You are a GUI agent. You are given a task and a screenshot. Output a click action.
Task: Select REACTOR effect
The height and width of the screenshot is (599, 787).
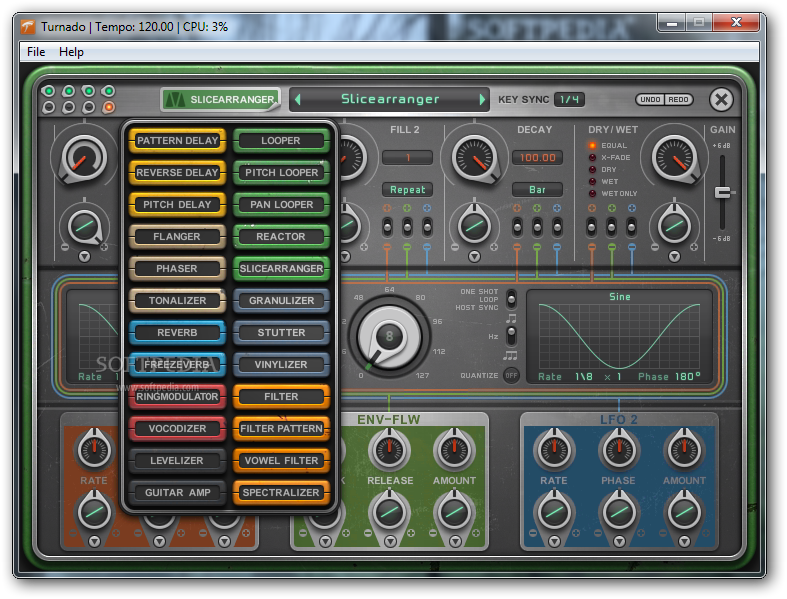point(281,236)
